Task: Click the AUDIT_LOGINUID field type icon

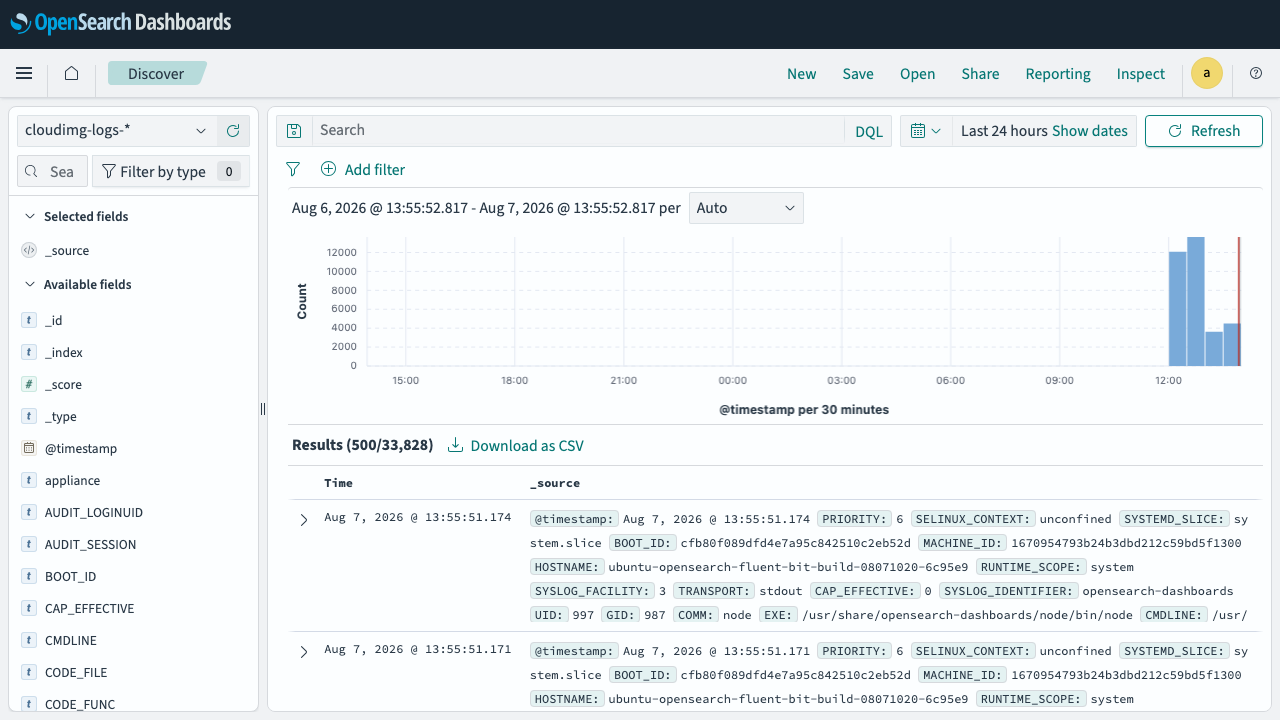Action: pyautogui.click(x=29, y=513)
